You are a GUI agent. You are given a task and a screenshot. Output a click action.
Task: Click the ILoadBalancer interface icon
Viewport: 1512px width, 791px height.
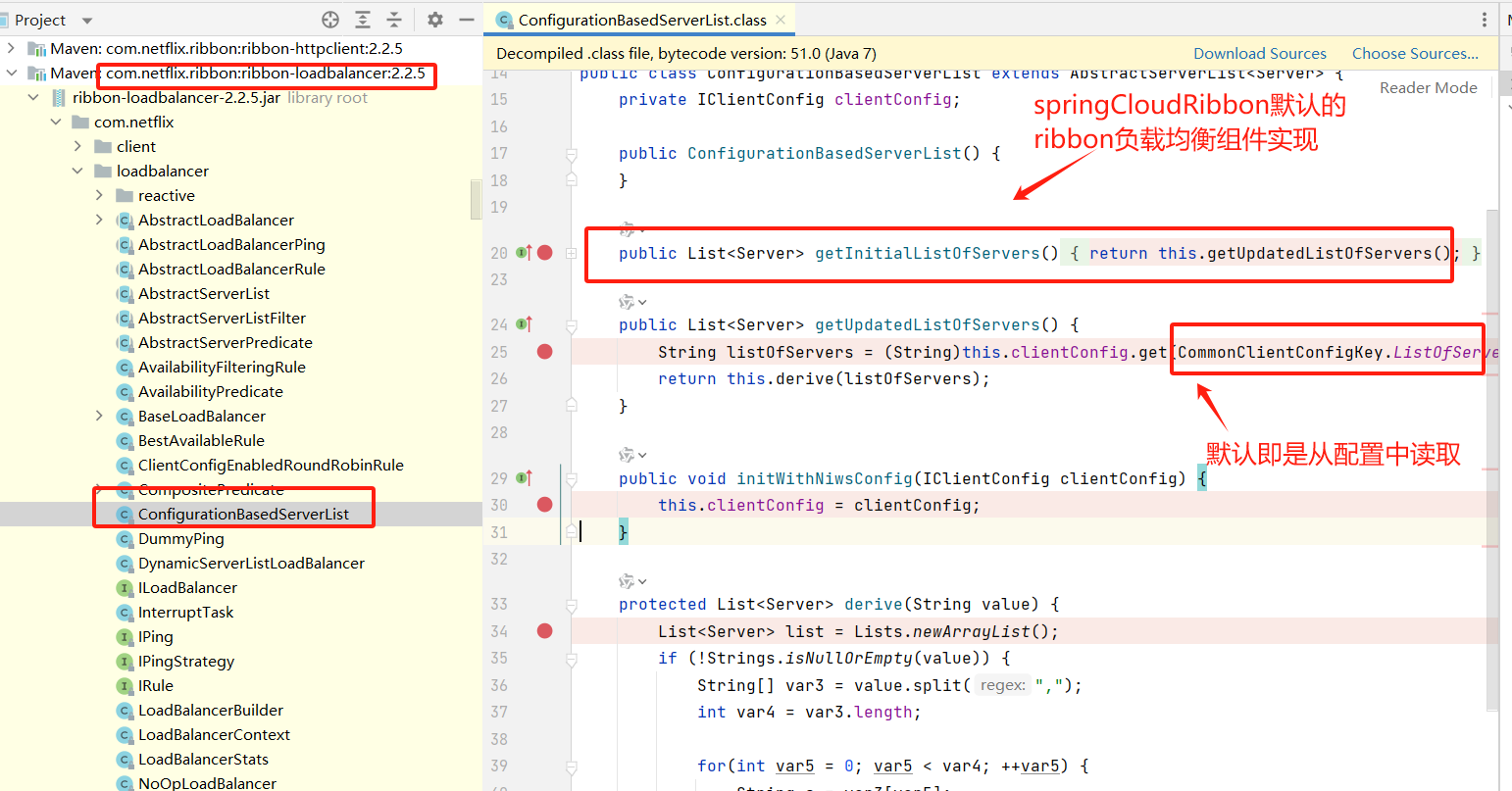click(125, 587)
